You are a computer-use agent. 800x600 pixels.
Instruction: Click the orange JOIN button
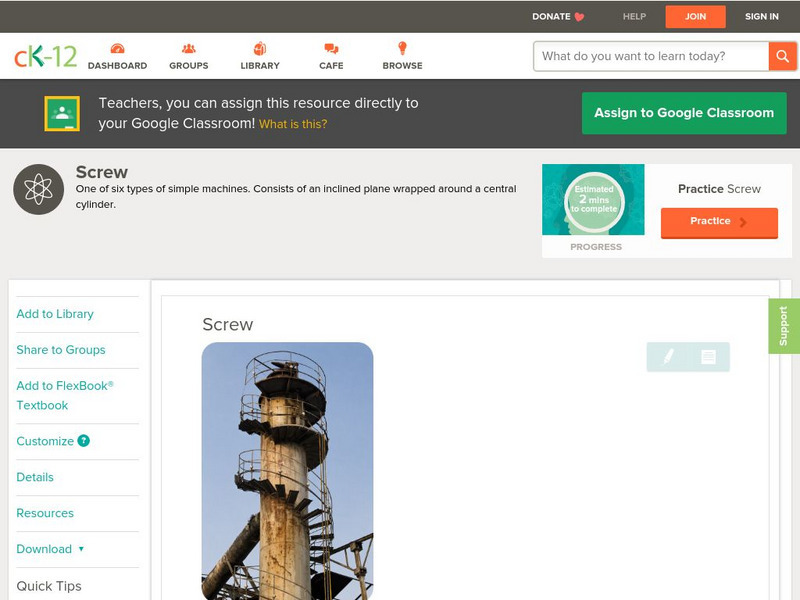[x=695, y=17]
